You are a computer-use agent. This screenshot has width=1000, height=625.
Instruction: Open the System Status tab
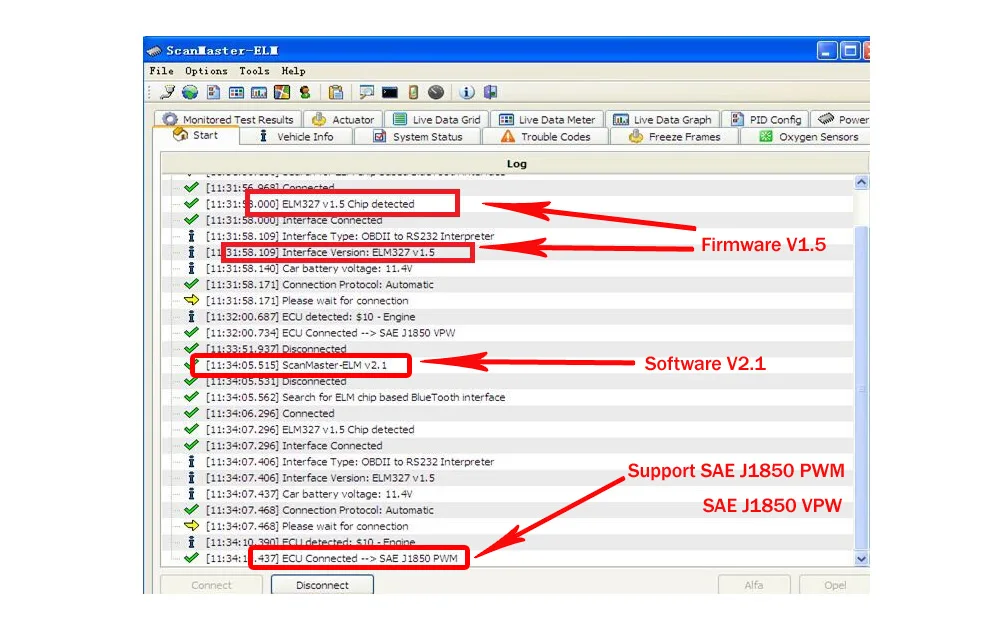[418, 136]
